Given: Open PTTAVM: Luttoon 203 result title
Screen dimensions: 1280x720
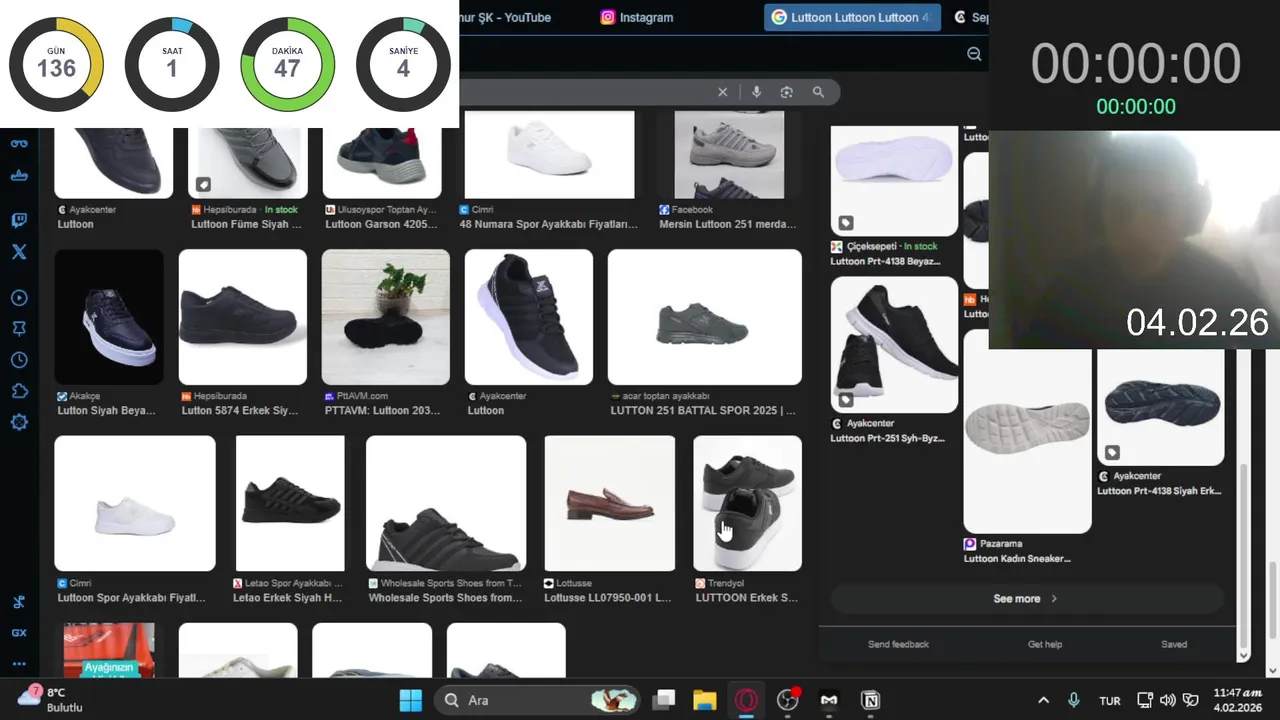Looking at the screenshot, I should pyautogui.click(x=383, y=410).
